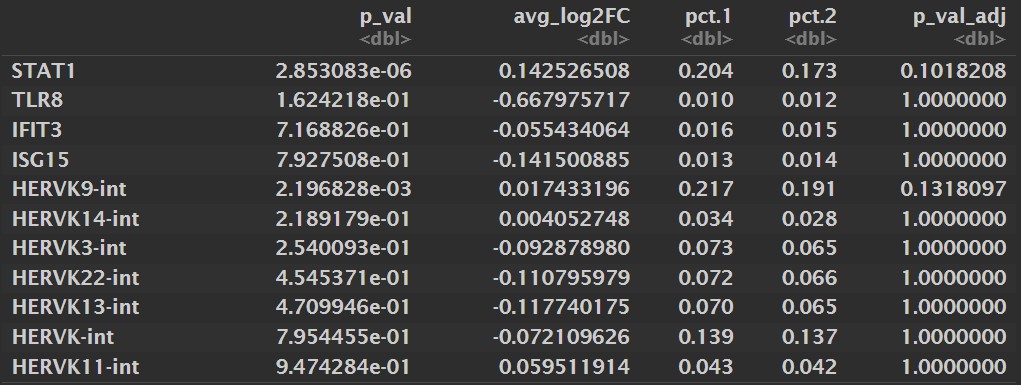Viewport: 1021px width, 385px height.
Task: Click p_val value 2.196828e-03
Action: coord(343,189)
